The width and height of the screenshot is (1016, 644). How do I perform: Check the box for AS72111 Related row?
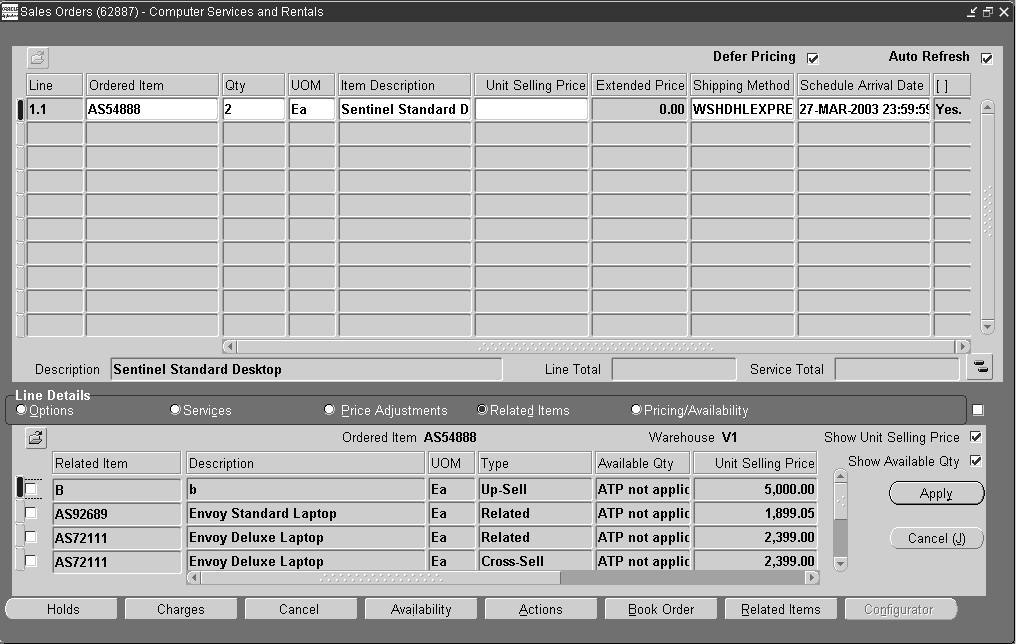coord(30,537)
